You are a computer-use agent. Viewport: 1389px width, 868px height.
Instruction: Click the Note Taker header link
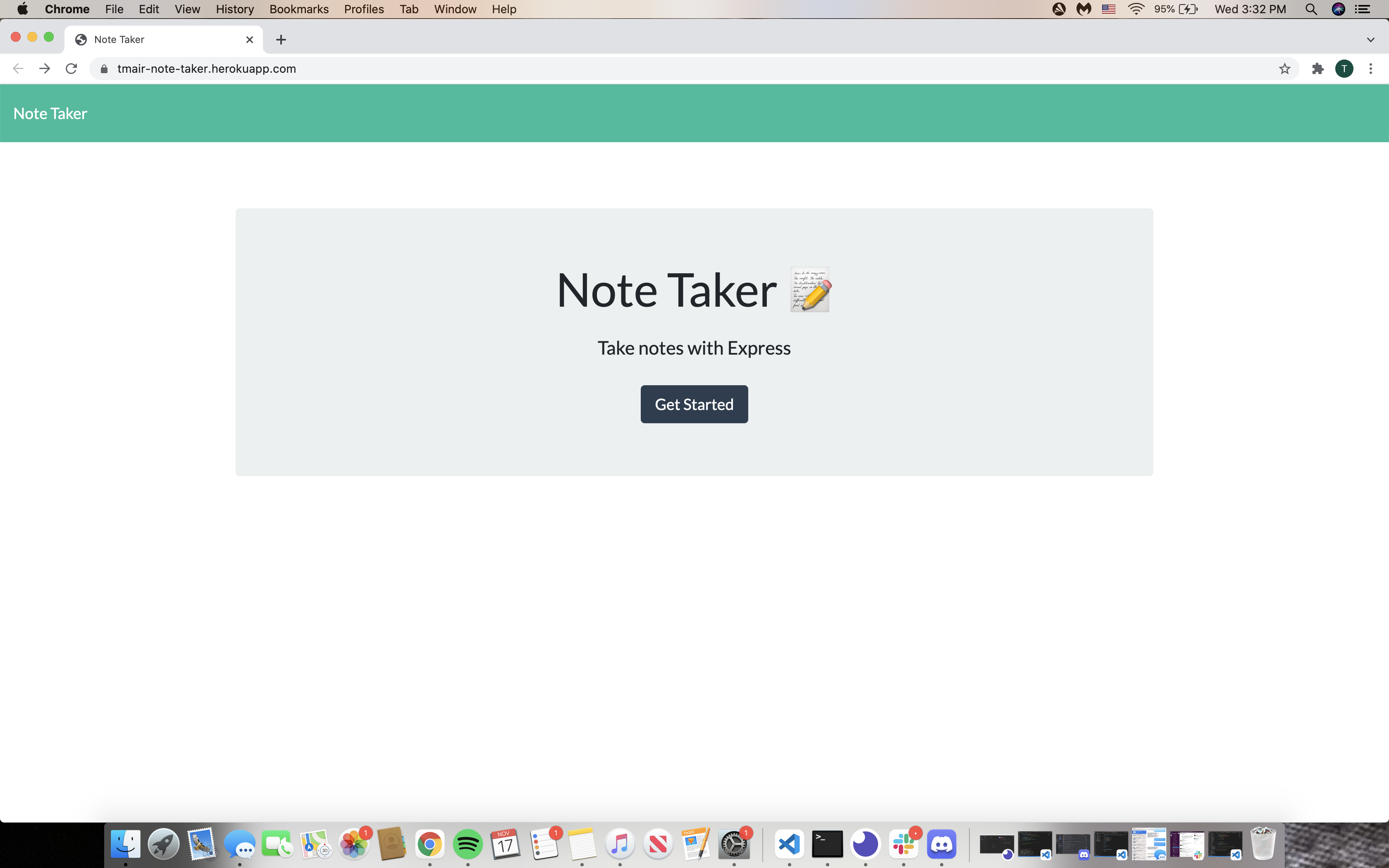pos(50,113)
